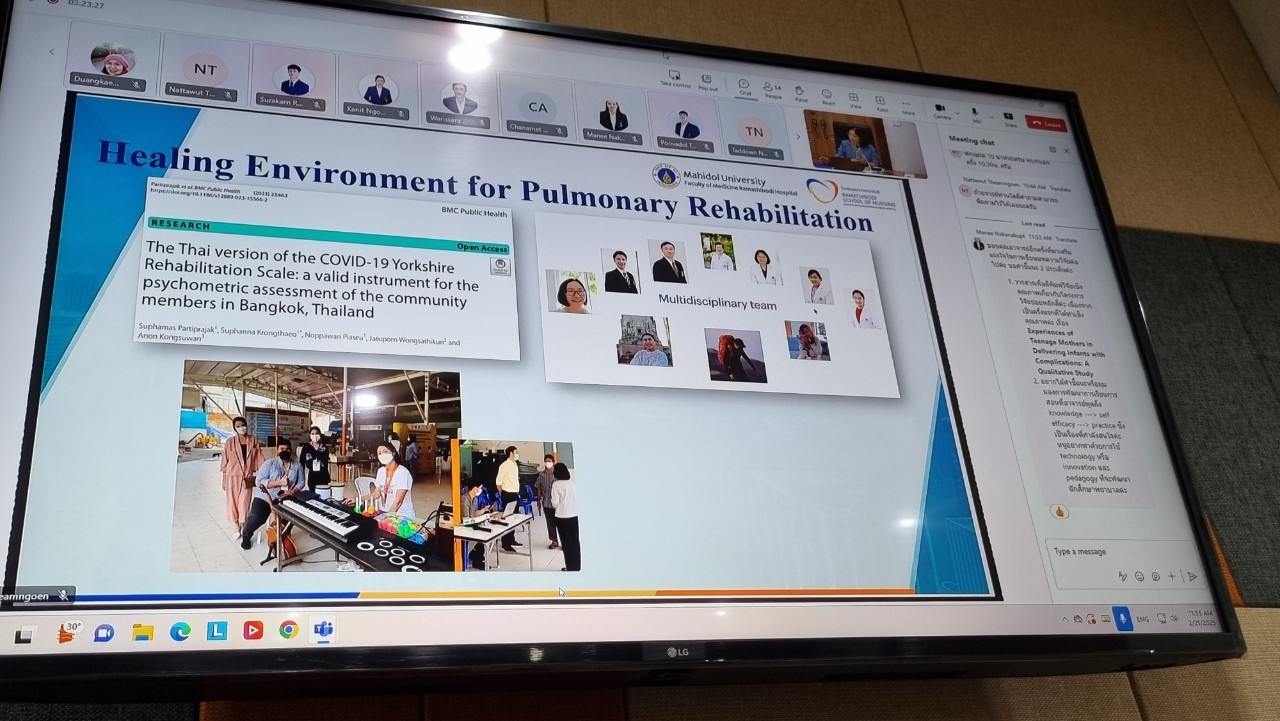This screenshot has height=721, width=1280.
Task: Toggle the Chat panel
Action: (744, 85)
